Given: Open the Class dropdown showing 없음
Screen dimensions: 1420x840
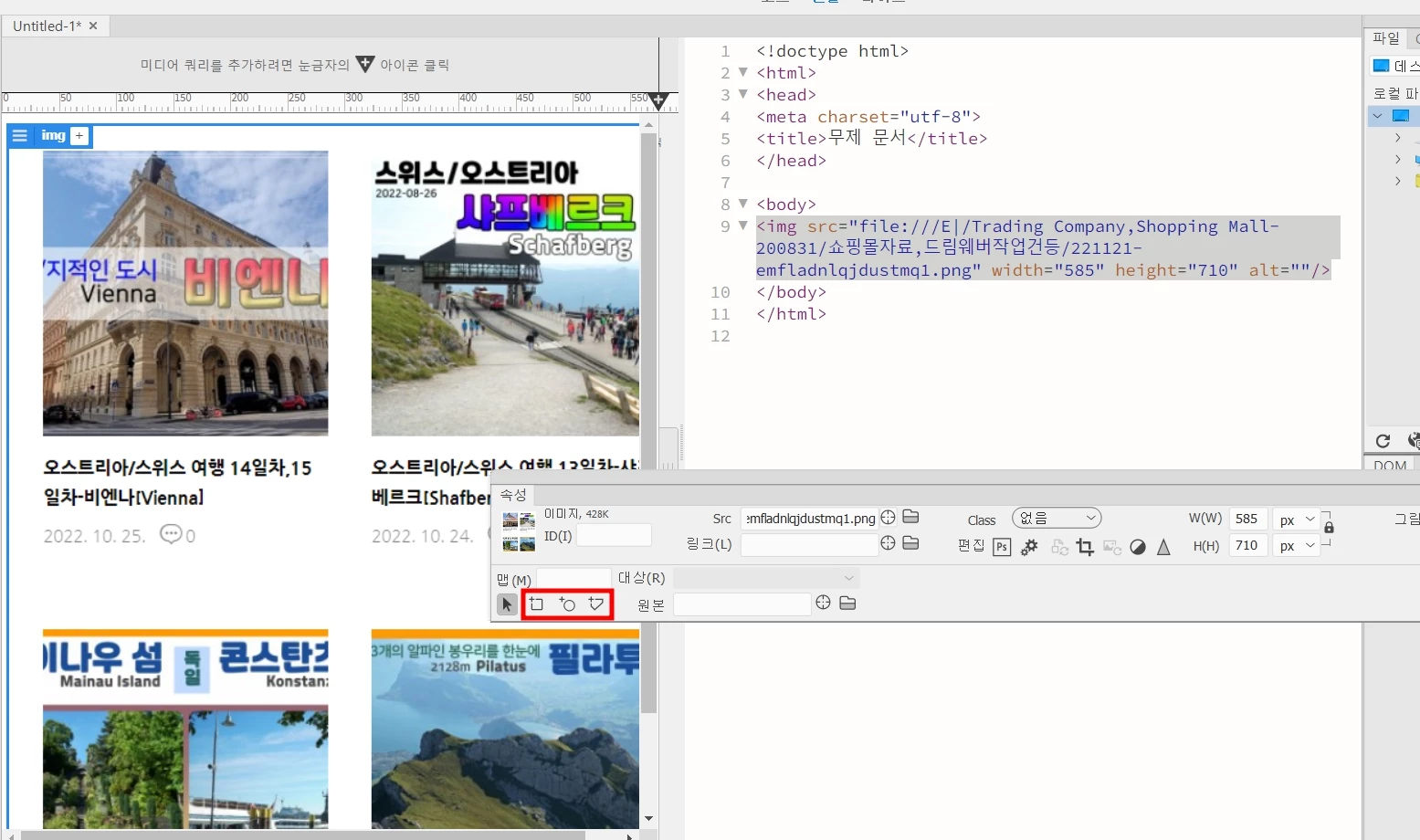Looking at the screenshot, I should (x=1057, y=519).
